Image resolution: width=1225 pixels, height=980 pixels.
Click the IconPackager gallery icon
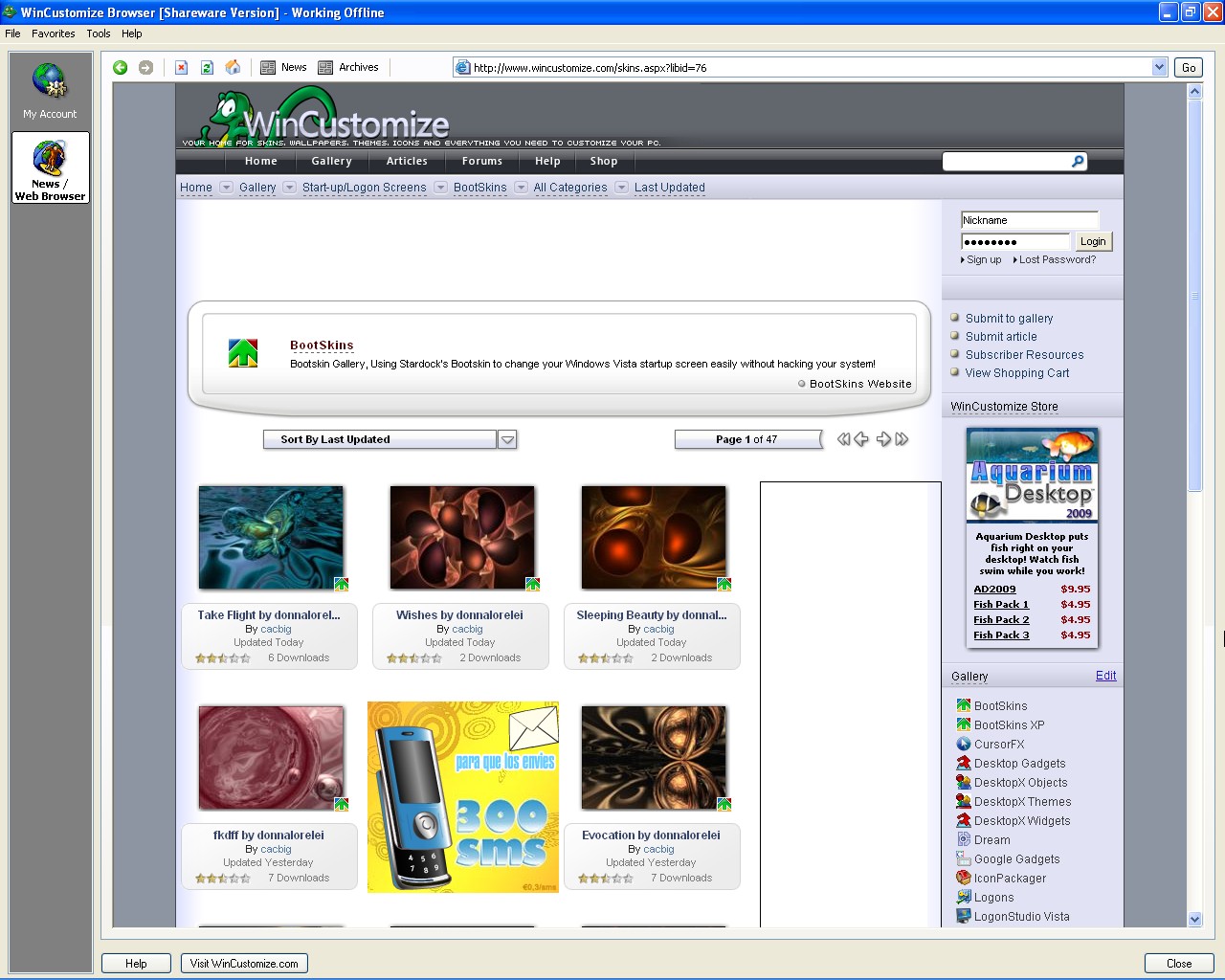(x=964, y=878)
